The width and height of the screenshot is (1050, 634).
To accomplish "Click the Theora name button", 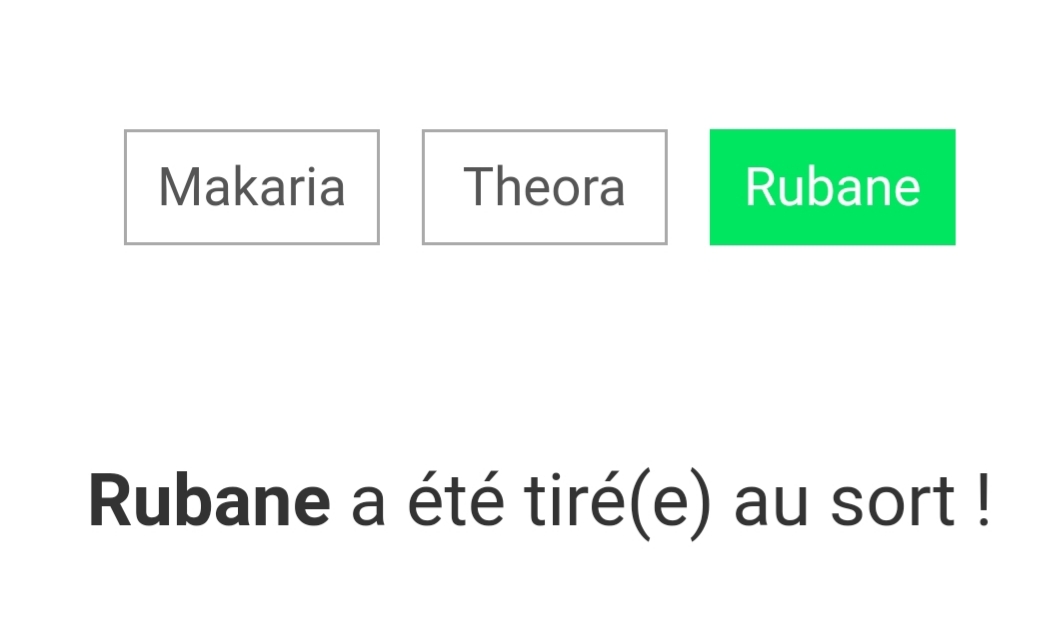I will (544, 187).
